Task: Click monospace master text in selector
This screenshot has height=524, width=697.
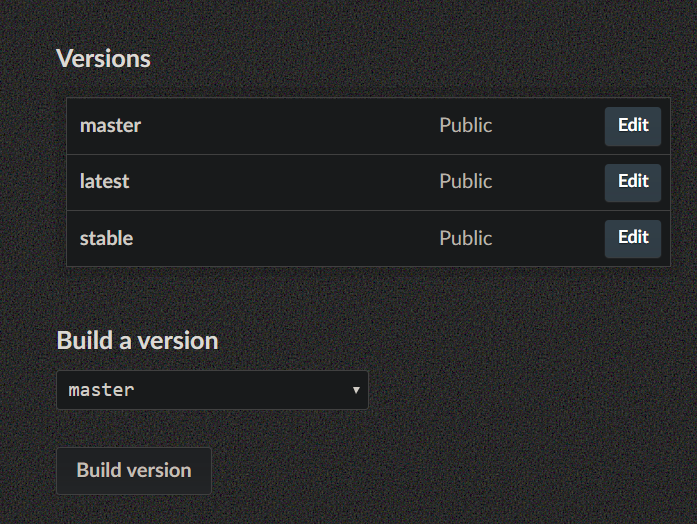Action: 101,390
